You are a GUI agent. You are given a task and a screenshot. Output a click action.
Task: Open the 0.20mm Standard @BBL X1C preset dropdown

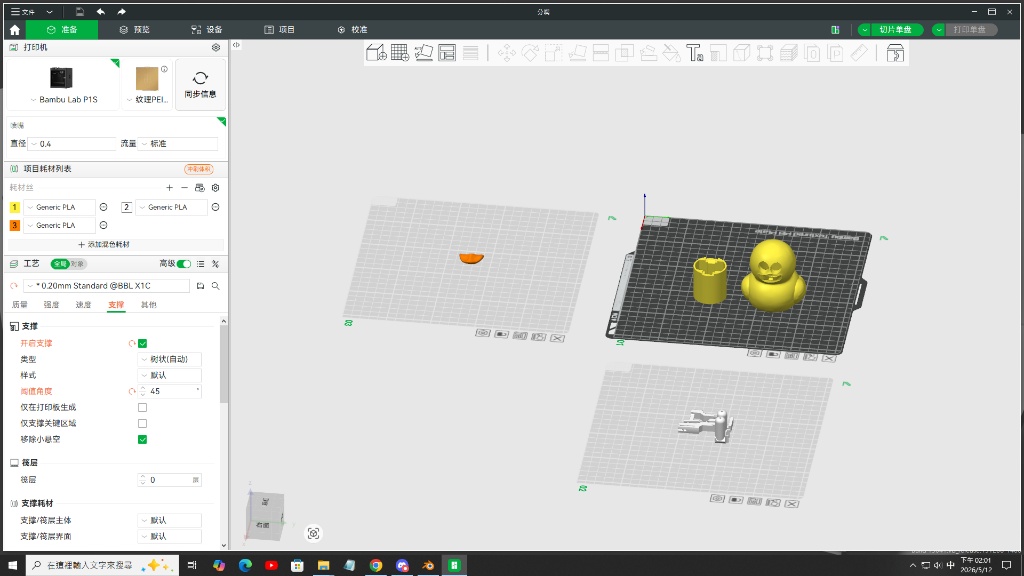pos(106,286)
